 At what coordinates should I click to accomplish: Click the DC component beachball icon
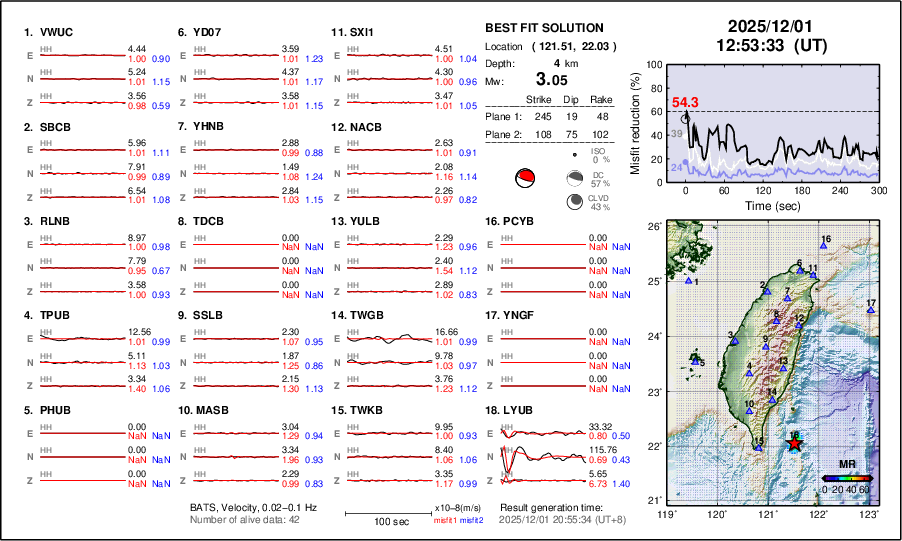[x=575, y=180]
